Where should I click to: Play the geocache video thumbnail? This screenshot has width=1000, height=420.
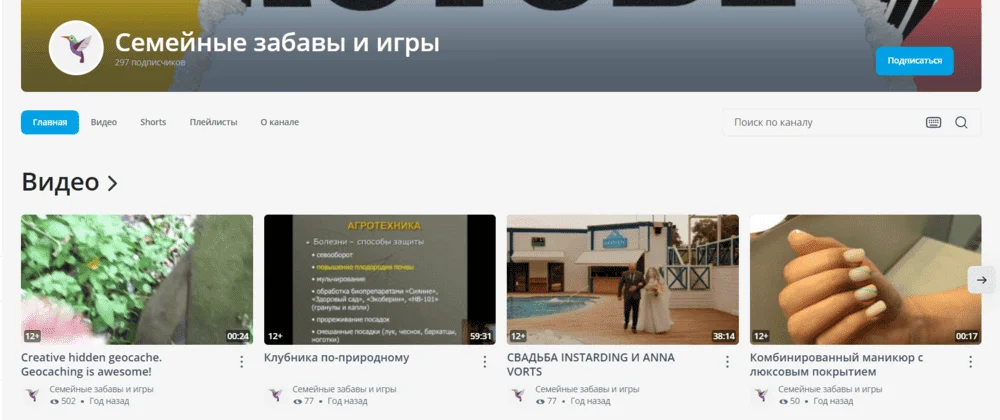(137, 280)
